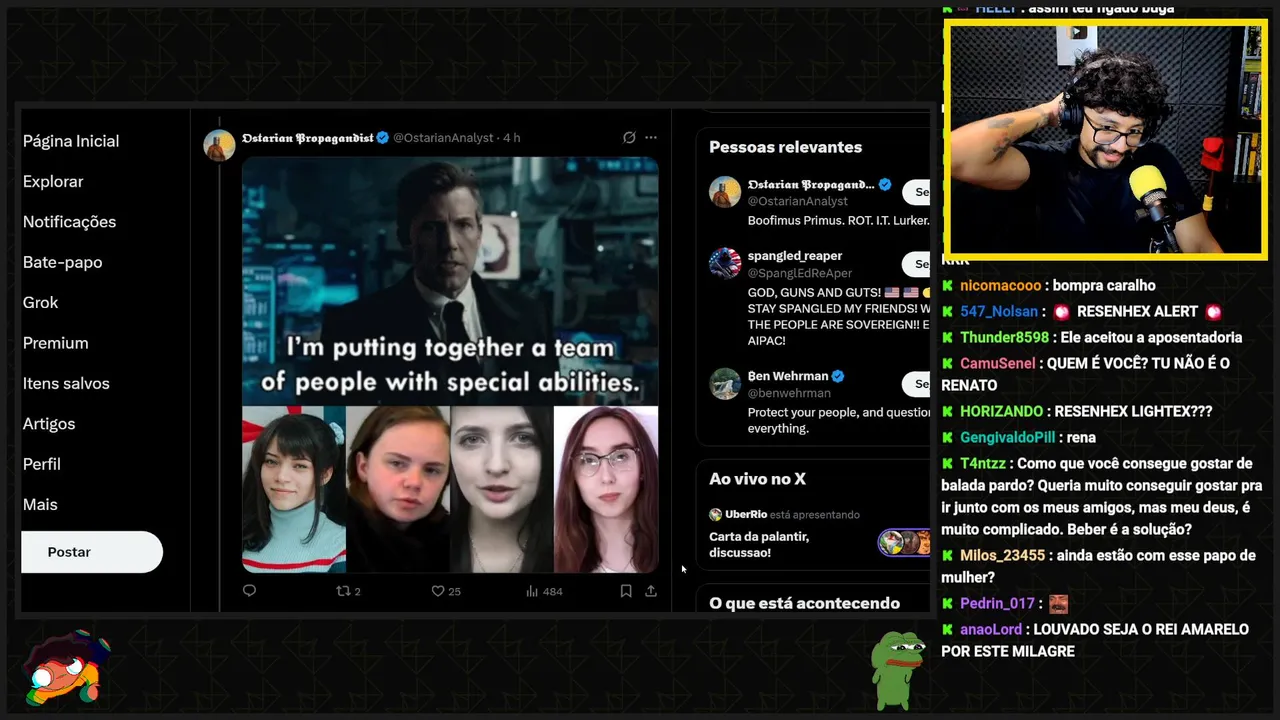Click Ben Wehrman's verified badge
The image size is (1280, 720).
838,376
